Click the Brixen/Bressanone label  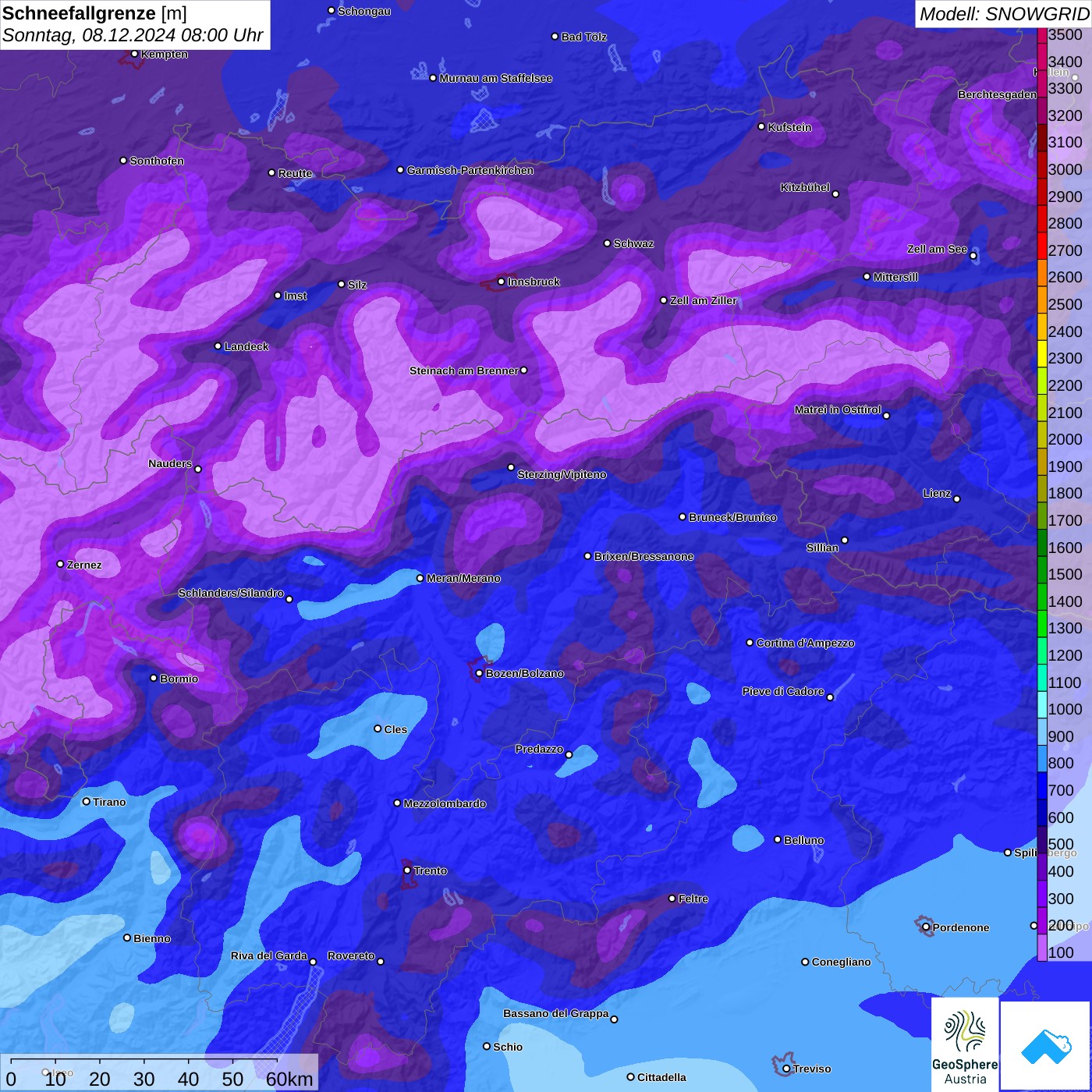[x=643, y=556]
